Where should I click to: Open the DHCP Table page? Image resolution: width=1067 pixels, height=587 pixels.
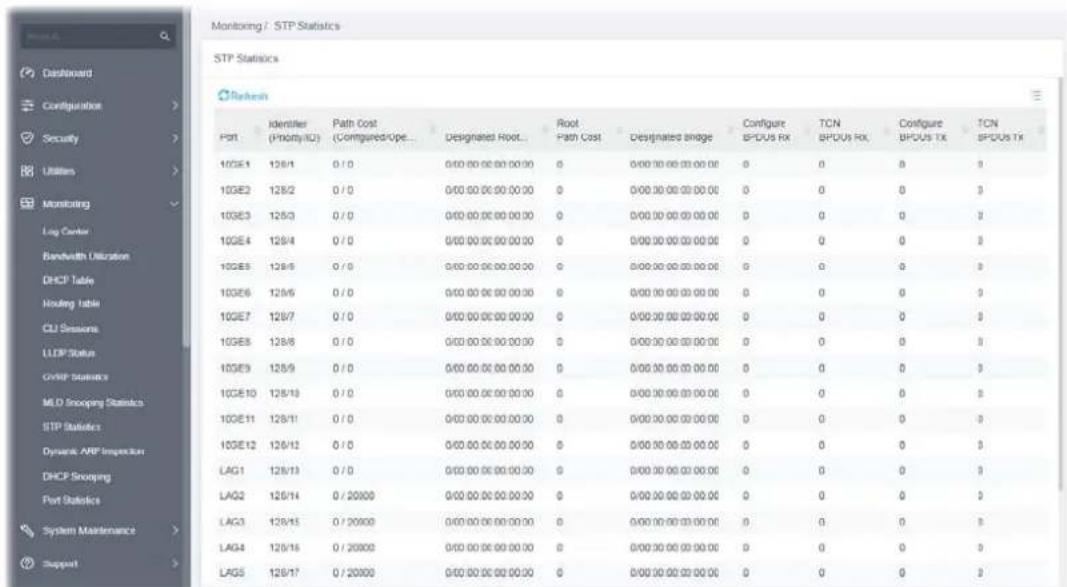tap(68, 280)
